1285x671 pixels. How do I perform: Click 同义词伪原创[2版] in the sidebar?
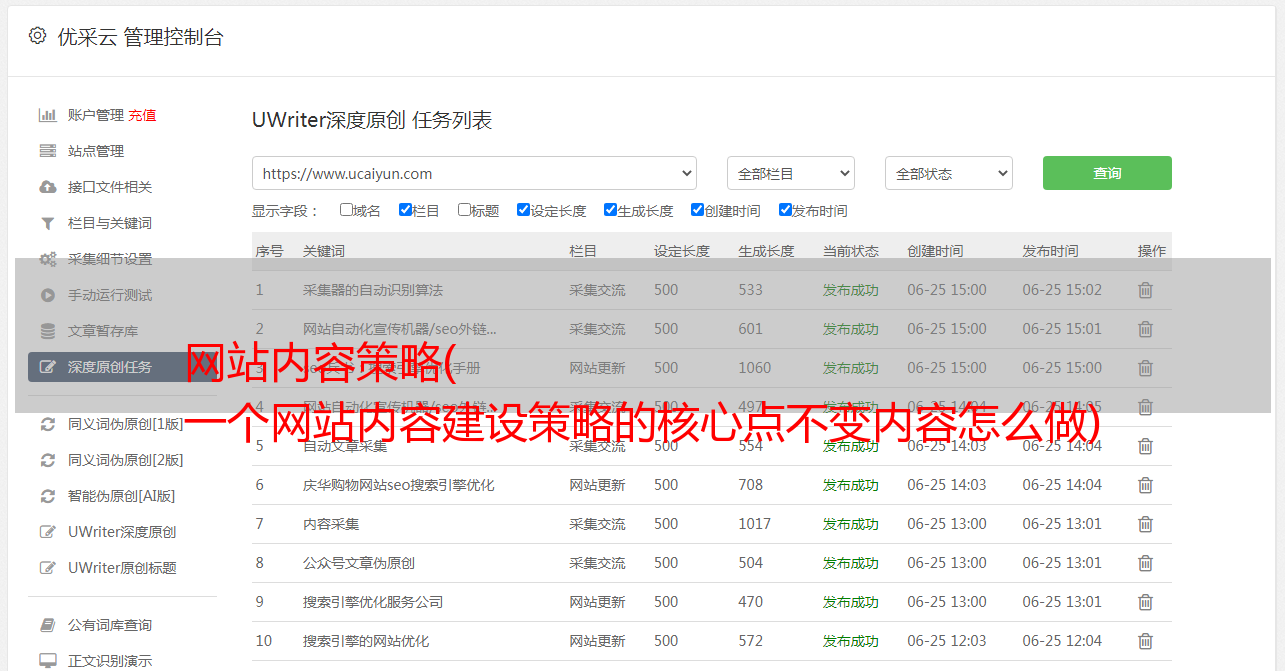click(x=126, y=460)
